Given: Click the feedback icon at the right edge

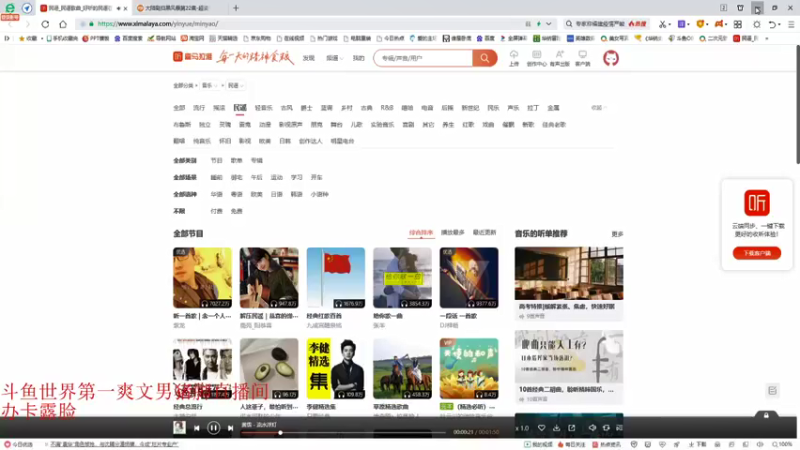Looking at the screenshot, I should pyautogui.click(x=772, y=391).
